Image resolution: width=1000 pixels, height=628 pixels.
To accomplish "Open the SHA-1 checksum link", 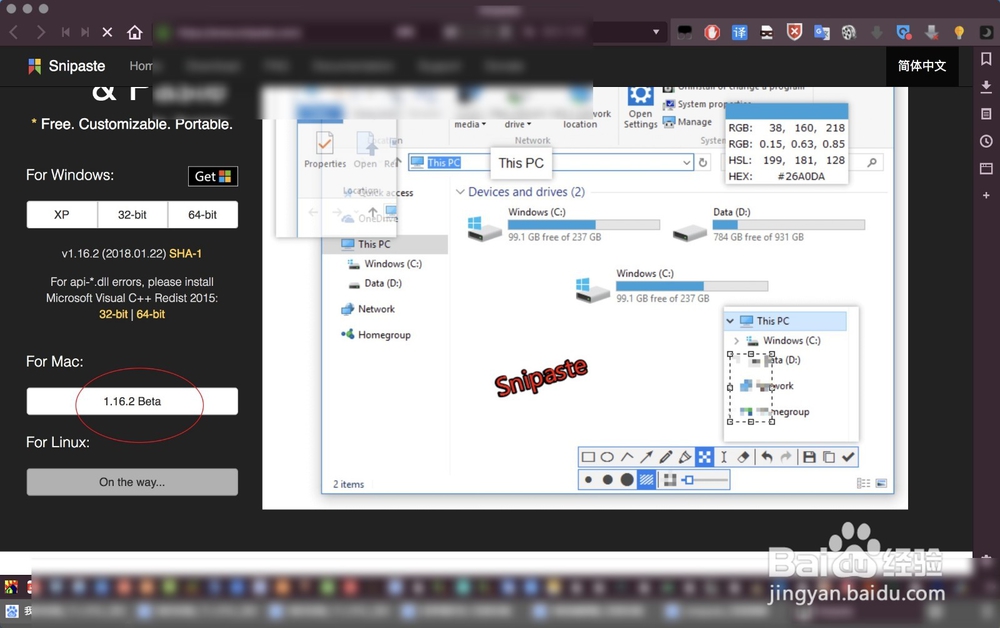I will coord(184,253).
